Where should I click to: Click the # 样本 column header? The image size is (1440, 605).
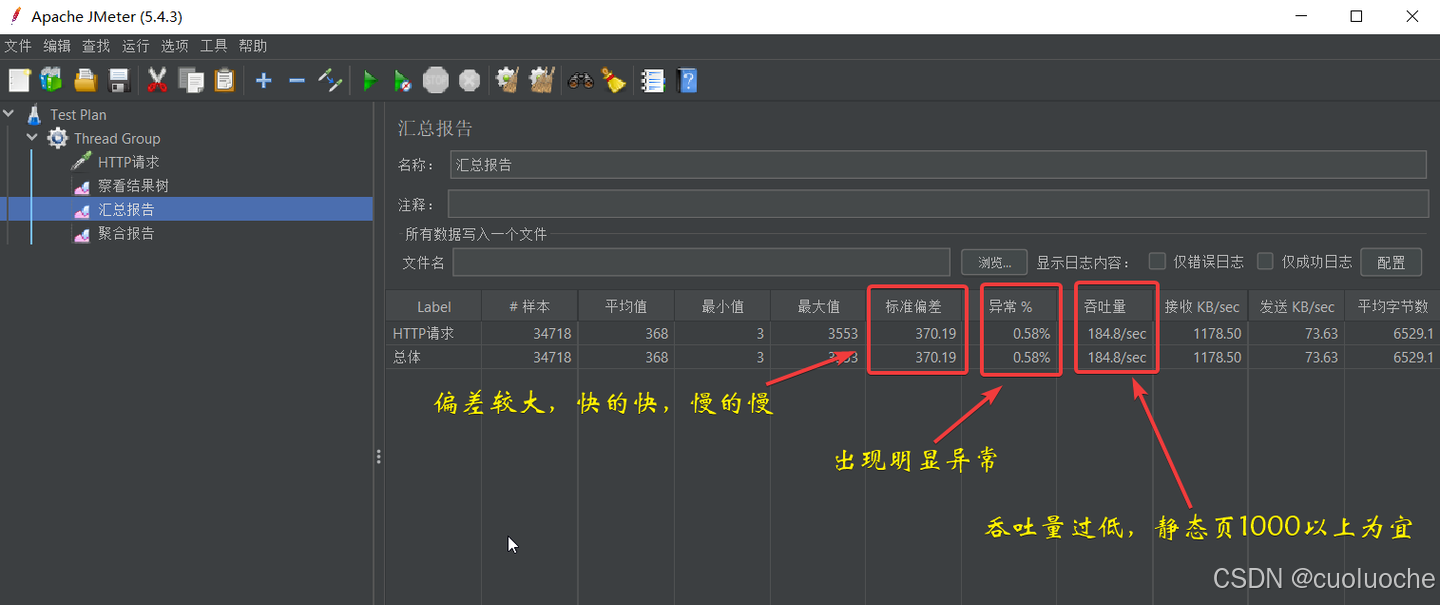click(530, 307)
